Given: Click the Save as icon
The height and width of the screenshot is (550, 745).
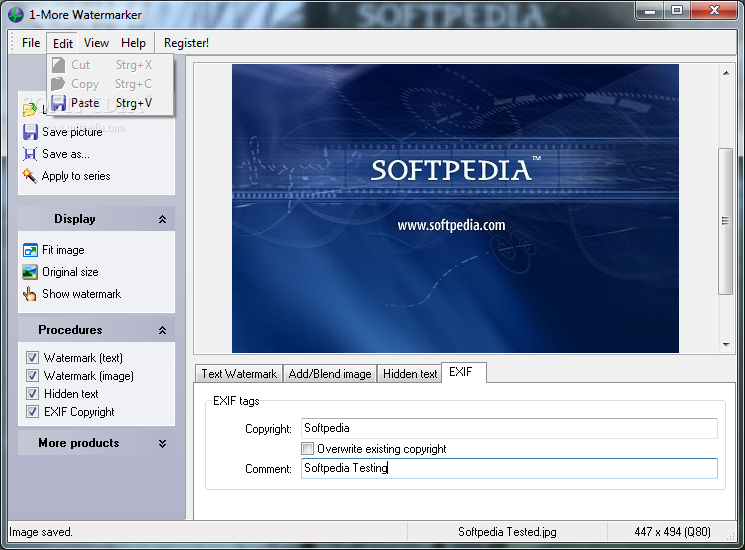Looking at the screenshot, I should click(x=30, y=154).
